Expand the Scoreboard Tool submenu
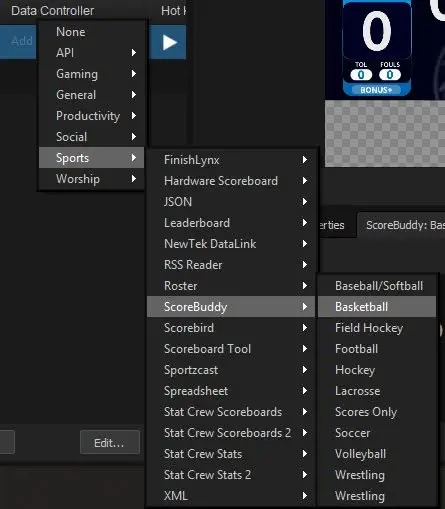Image resolution: width=445 pixels, height=509 pixels. 231,349
